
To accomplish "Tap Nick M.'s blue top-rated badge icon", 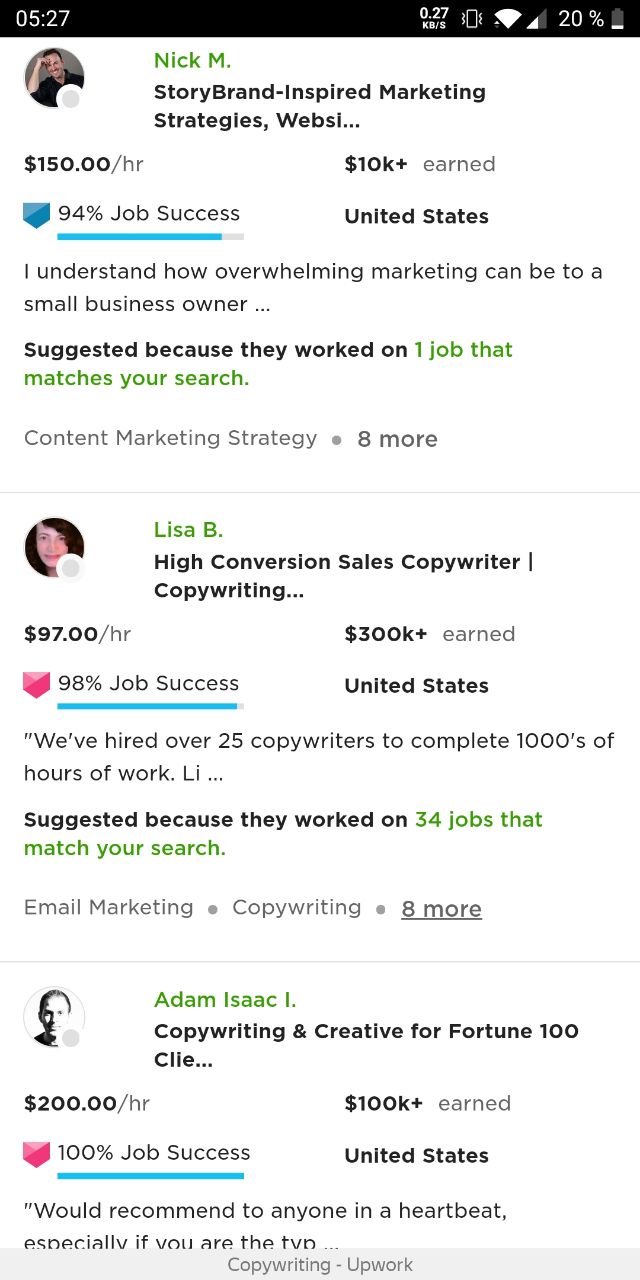I will click(x=36, y=215).
